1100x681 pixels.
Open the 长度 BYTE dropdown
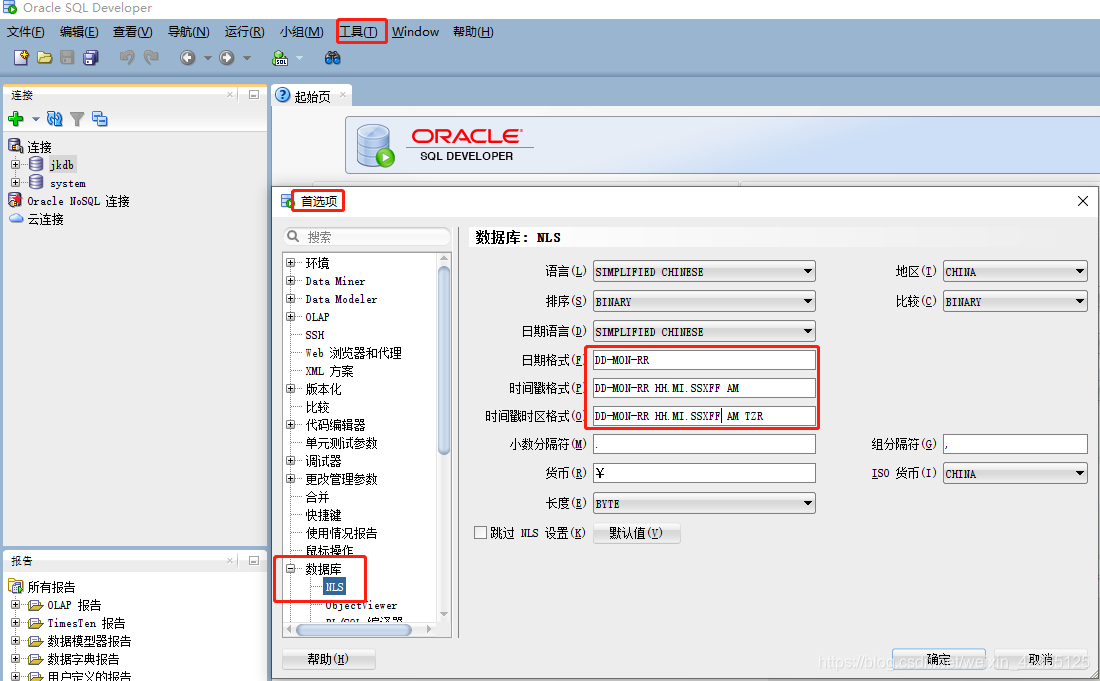click(704, 503)
